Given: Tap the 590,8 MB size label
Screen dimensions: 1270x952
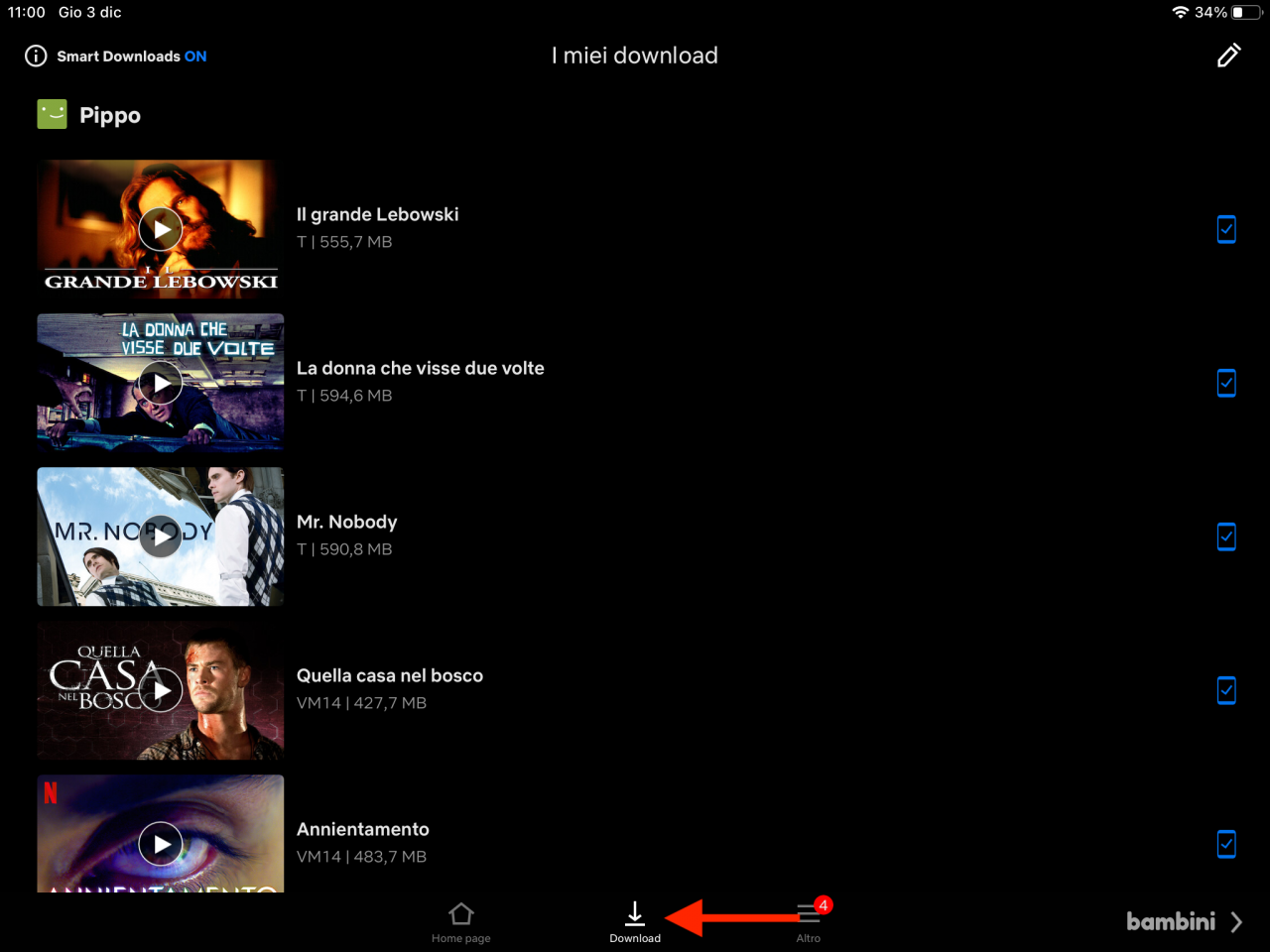Looking at the screenshot, I should [356, 549].
